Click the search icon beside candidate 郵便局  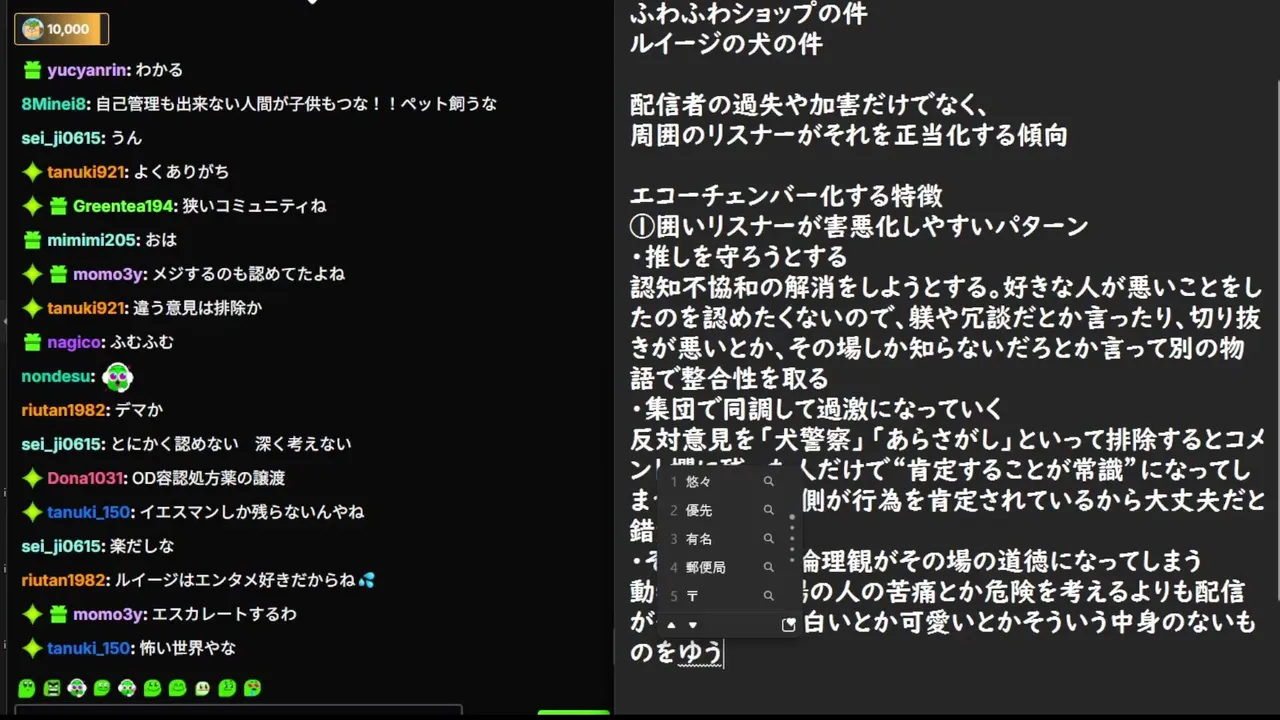point(768,567)
